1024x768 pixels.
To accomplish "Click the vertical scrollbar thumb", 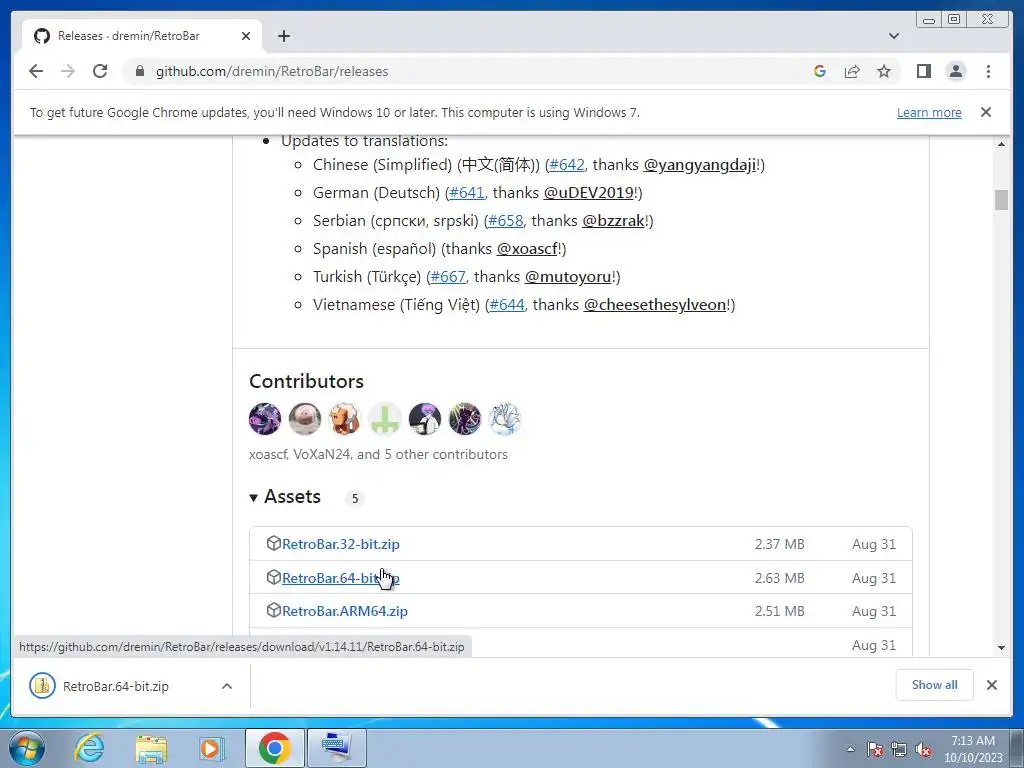I will 1001,200.
